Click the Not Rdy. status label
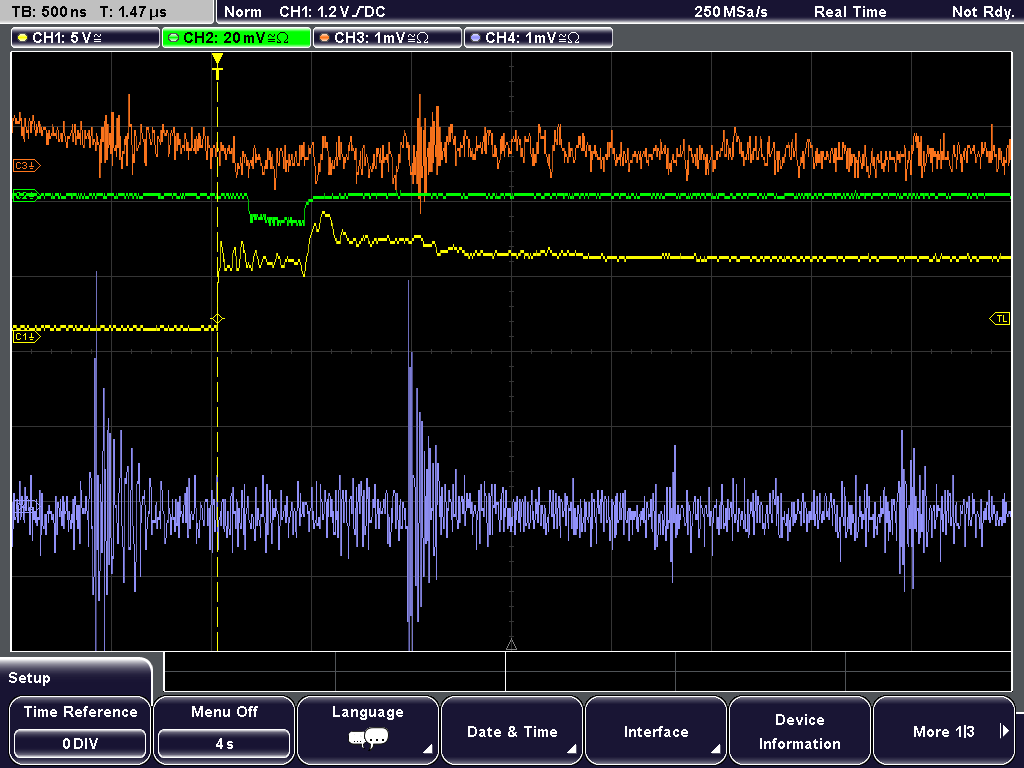This screenshot has width=1024, height=768. tap(982, 12)
